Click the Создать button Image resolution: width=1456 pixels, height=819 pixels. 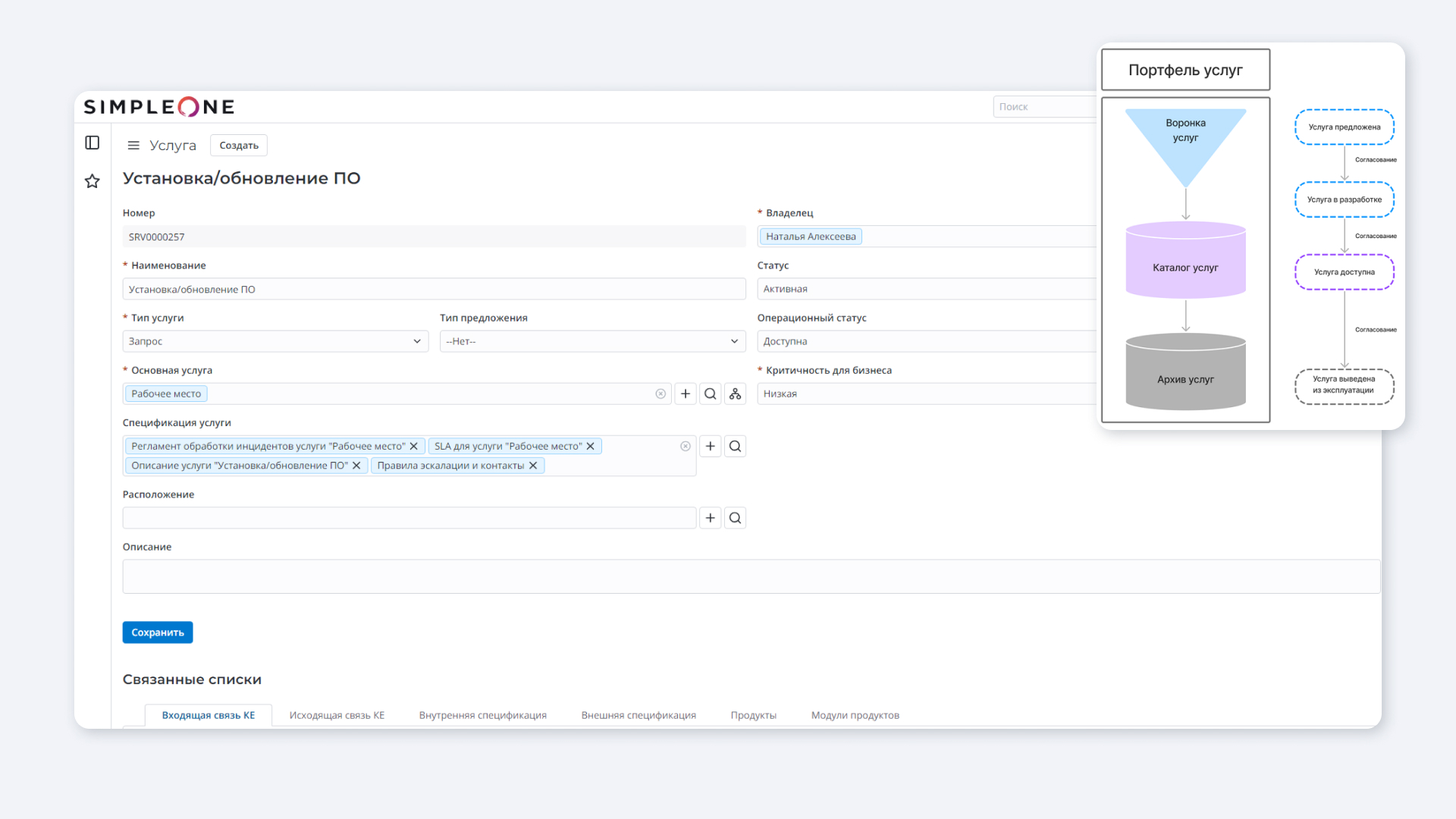pyautogui.click(x=239, y=146)
